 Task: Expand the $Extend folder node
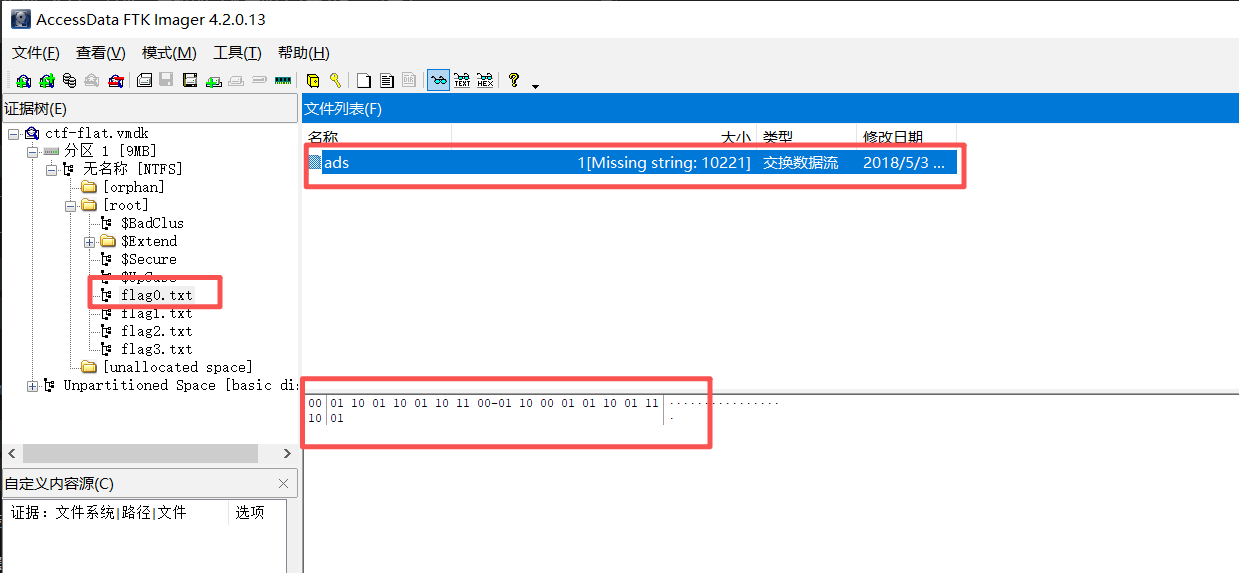click(89, 241)
